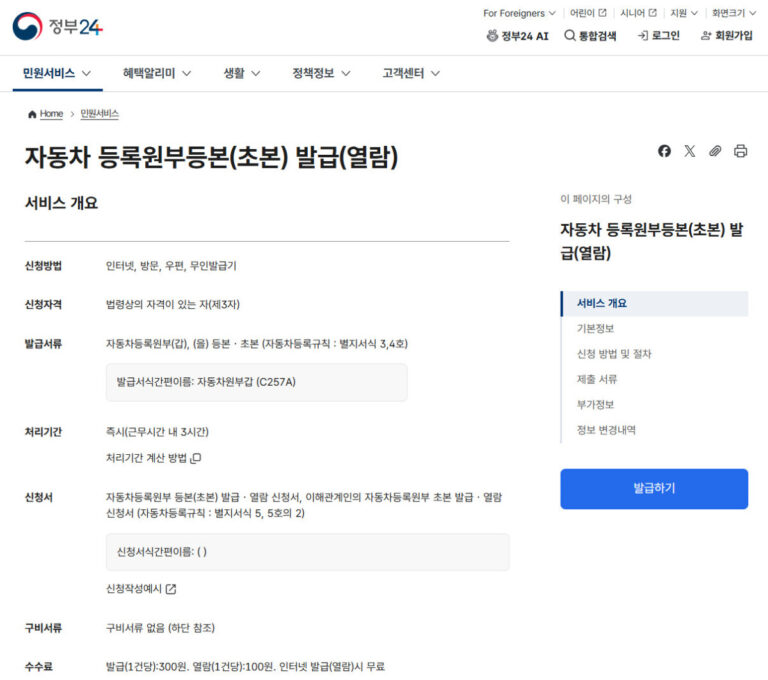The height and width of the screenshot is (680, 768).
Task: Expand the 화면크기 dropdown
Action: tap(734, 13)
